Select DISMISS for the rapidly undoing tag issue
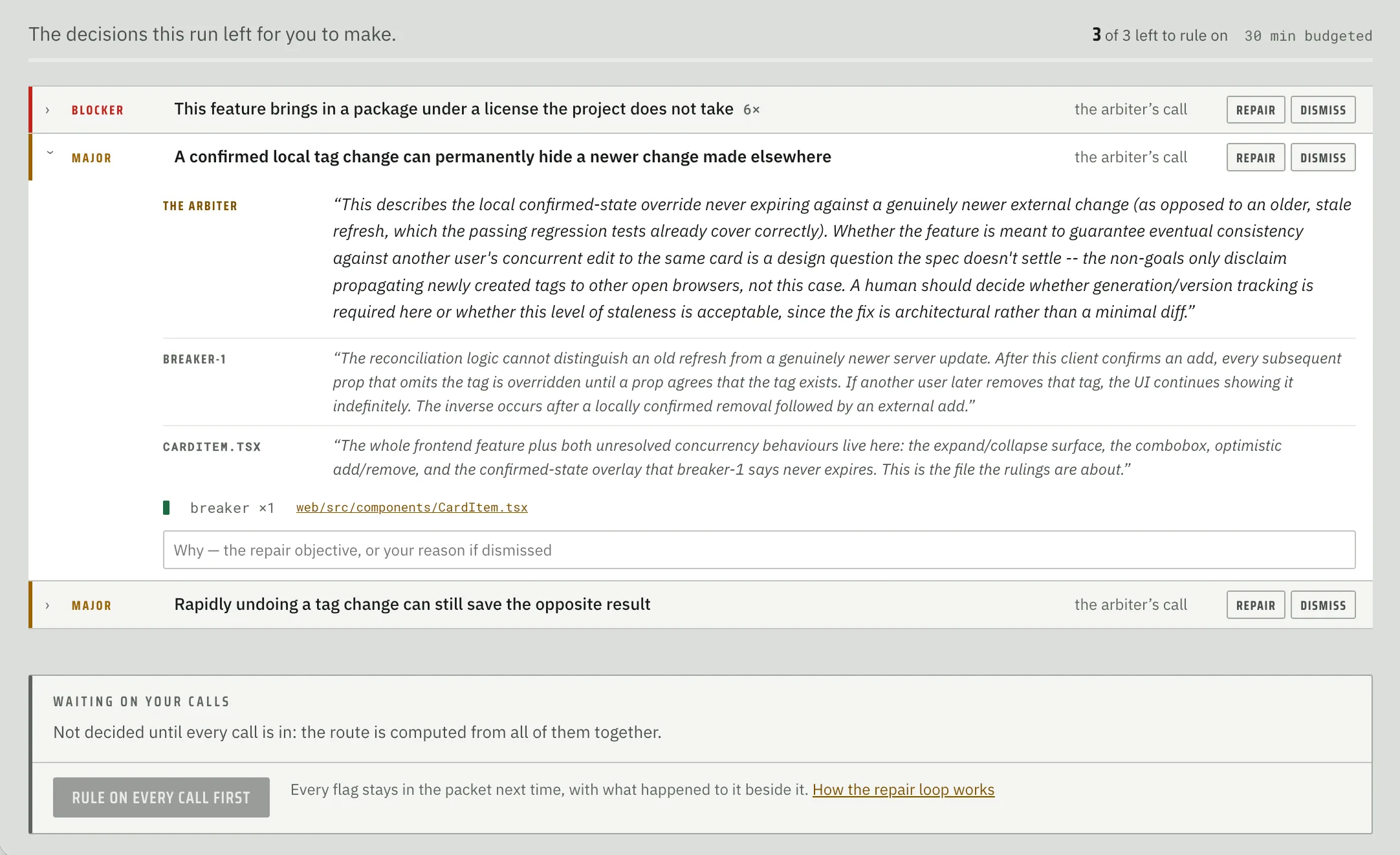 point(1323,605)
